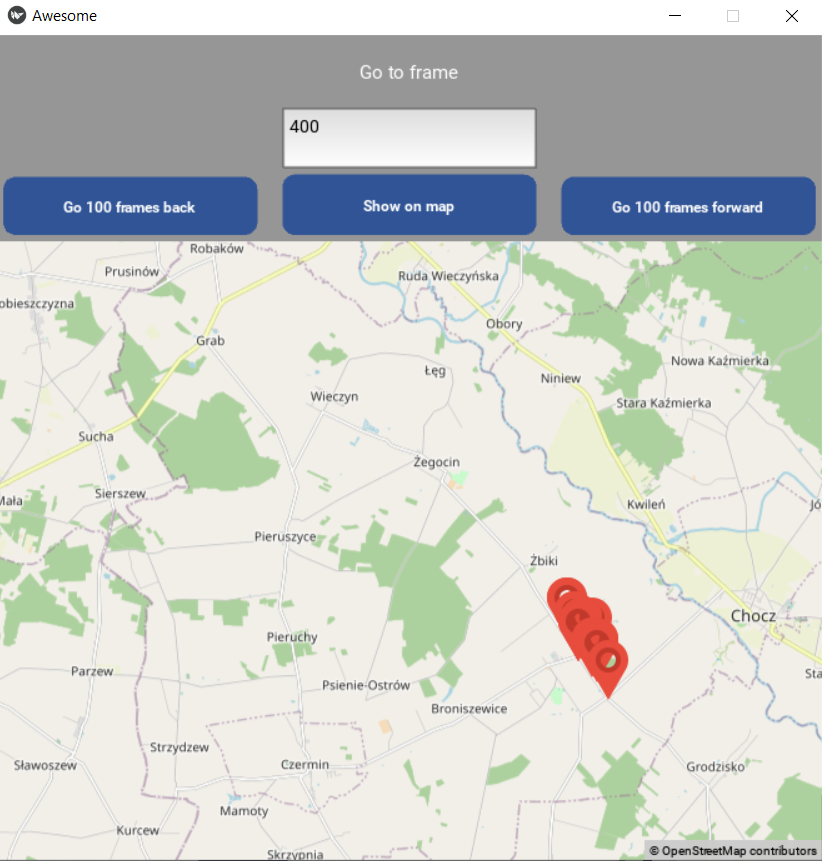The image size is (822, 861).
Task: Click the Grodzisko label on the map
Action: 715,767
